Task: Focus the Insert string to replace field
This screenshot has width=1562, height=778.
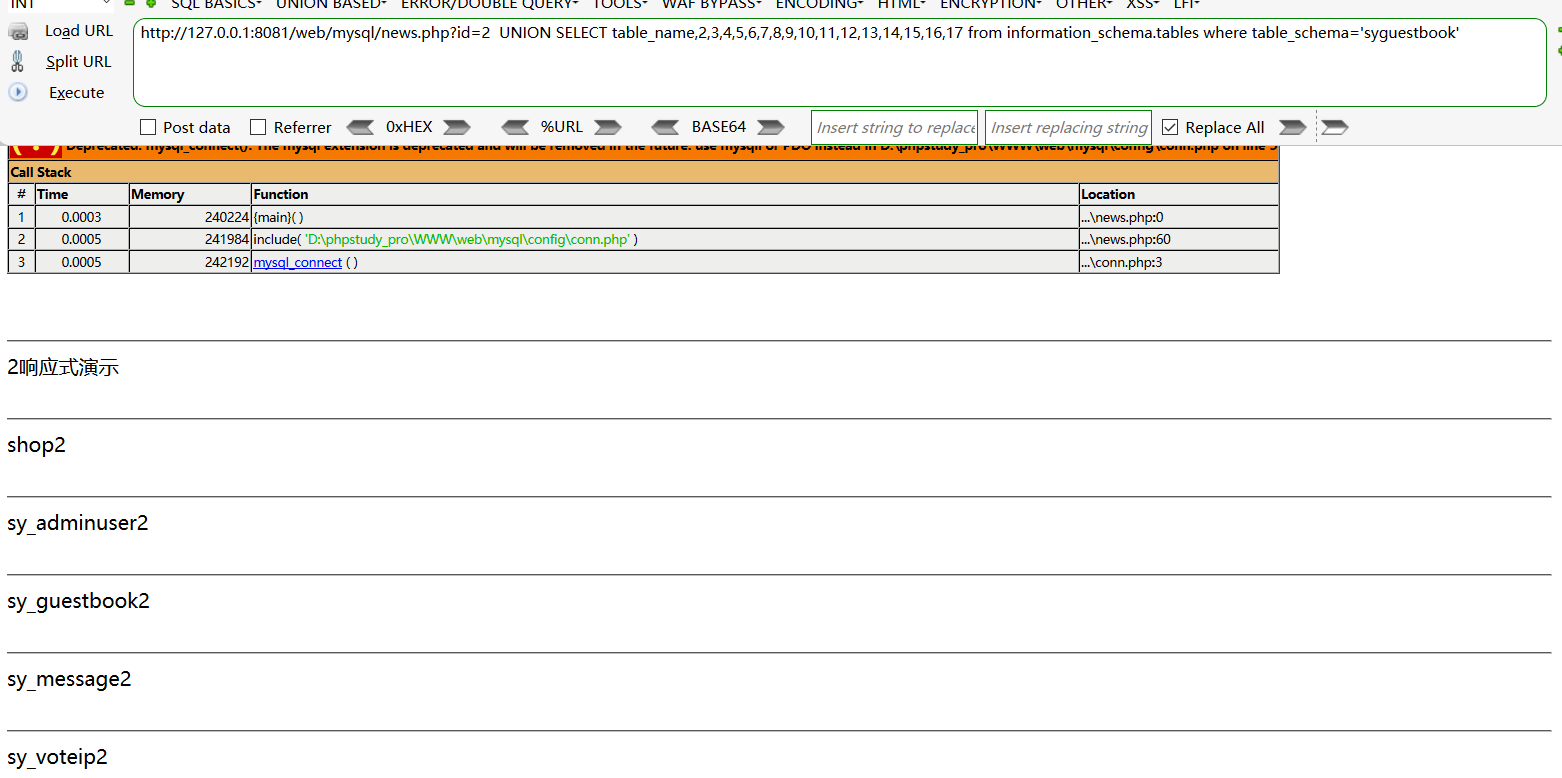Action: click(x=894, y=127)
